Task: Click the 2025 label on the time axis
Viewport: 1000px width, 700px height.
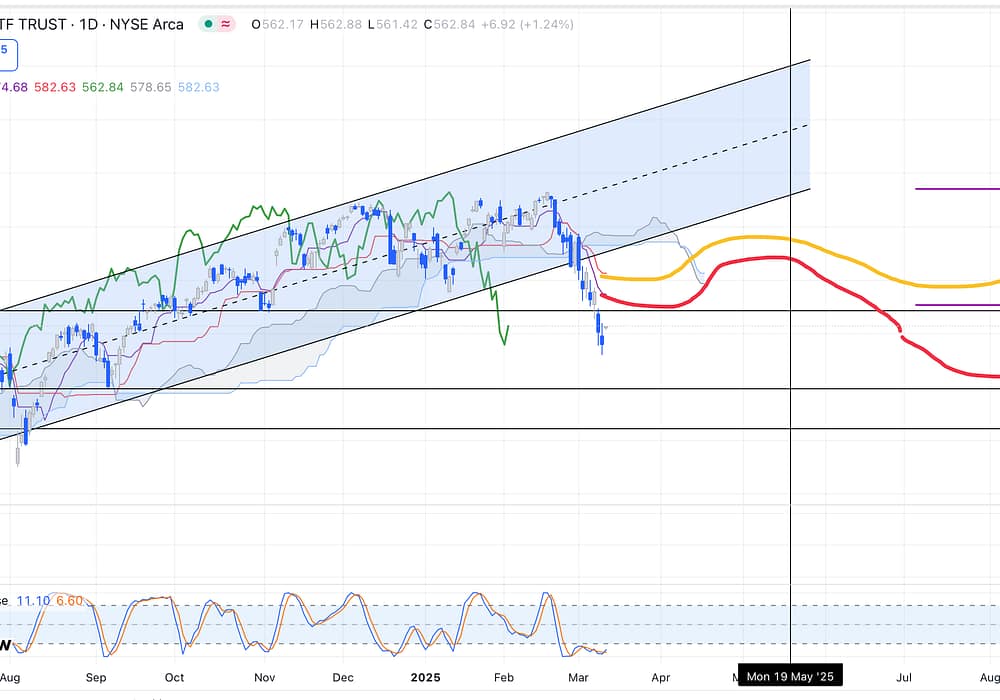Action: pos(426,677)
